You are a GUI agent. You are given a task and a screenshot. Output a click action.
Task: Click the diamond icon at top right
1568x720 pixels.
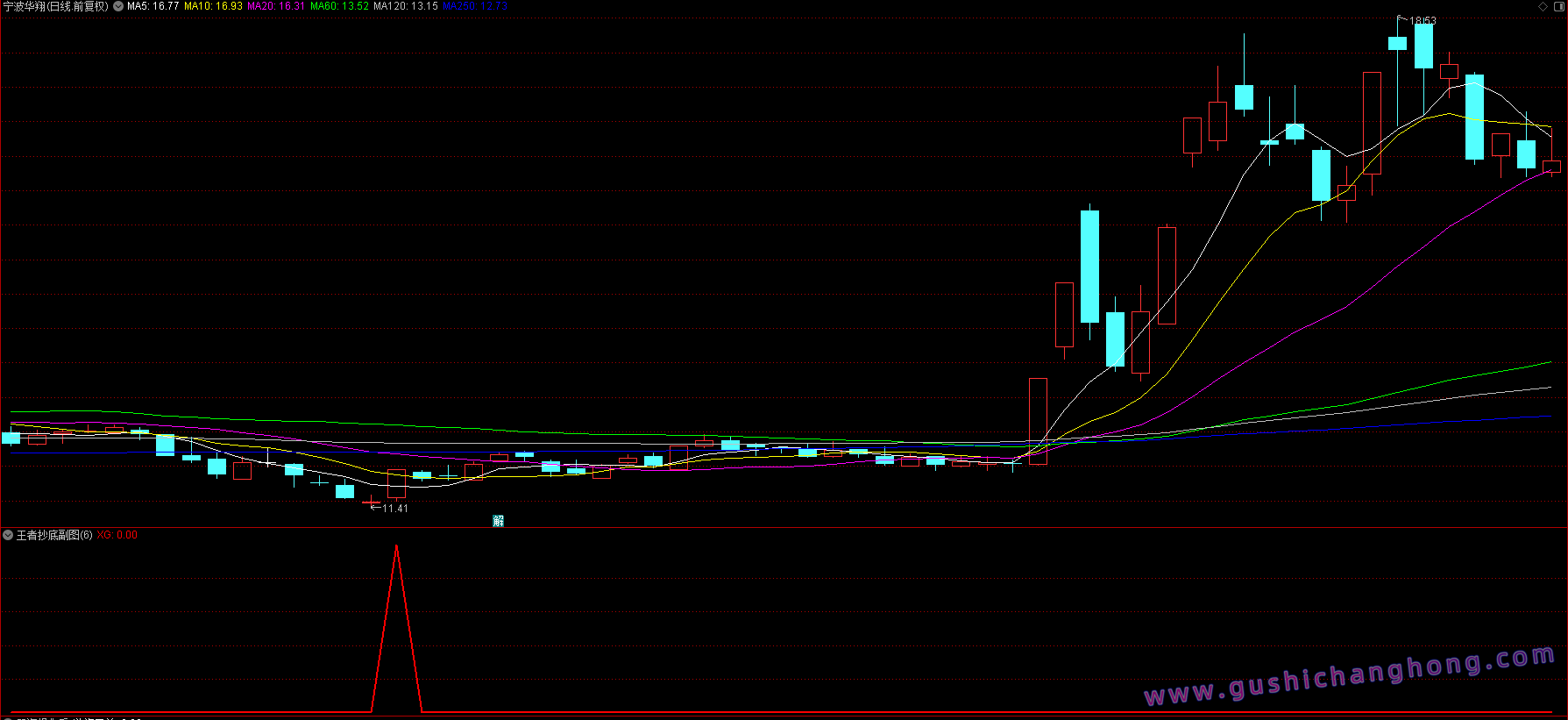point(1543,6)
